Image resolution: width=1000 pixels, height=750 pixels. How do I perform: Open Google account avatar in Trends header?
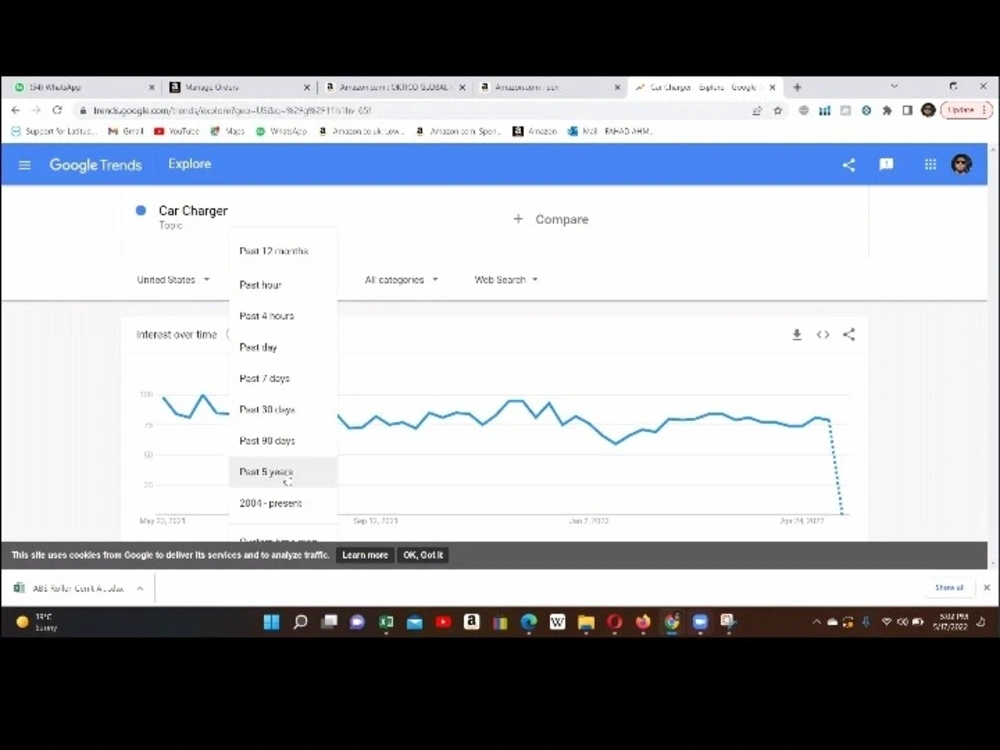962,165
